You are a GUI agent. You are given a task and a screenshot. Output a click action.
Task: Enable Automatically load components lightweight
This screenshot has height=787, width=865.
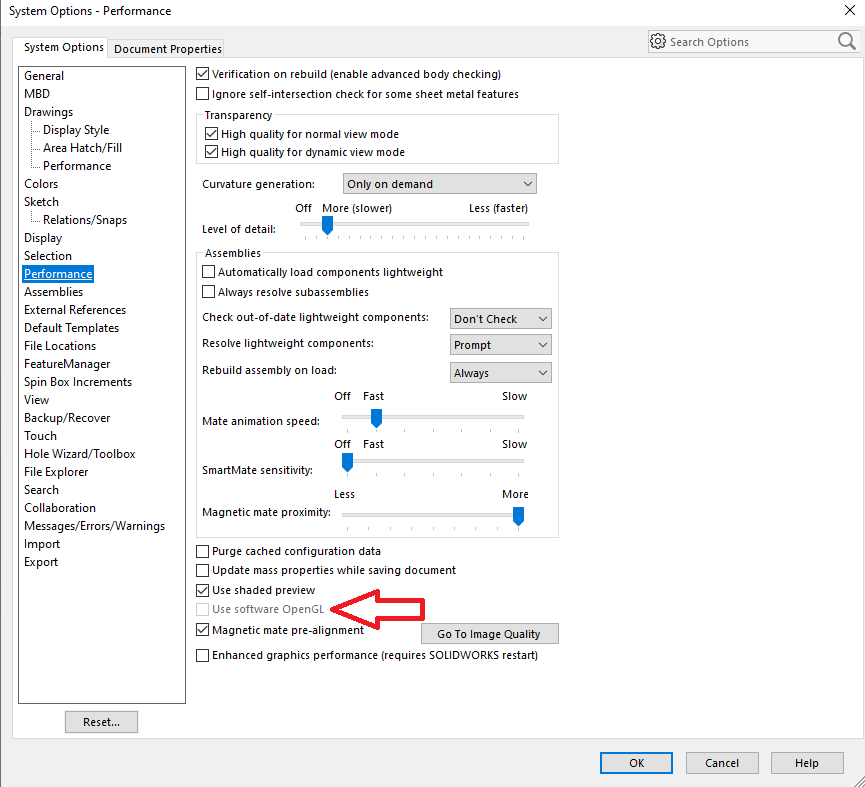coord(208,272)
